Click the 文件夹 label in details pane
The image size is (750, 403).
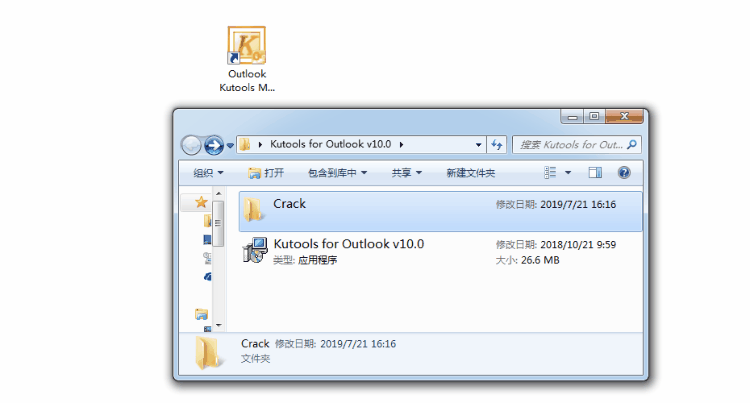255,359
